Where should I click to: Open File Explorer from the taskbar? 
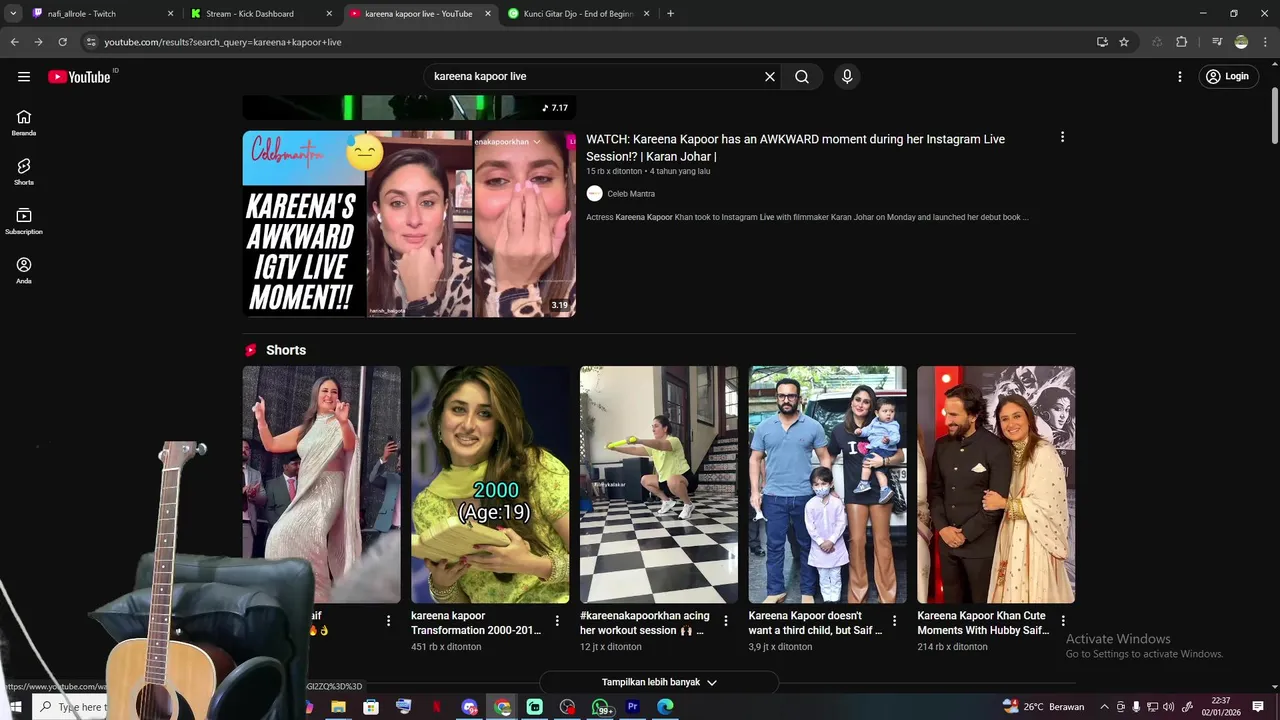click(338, 707)
